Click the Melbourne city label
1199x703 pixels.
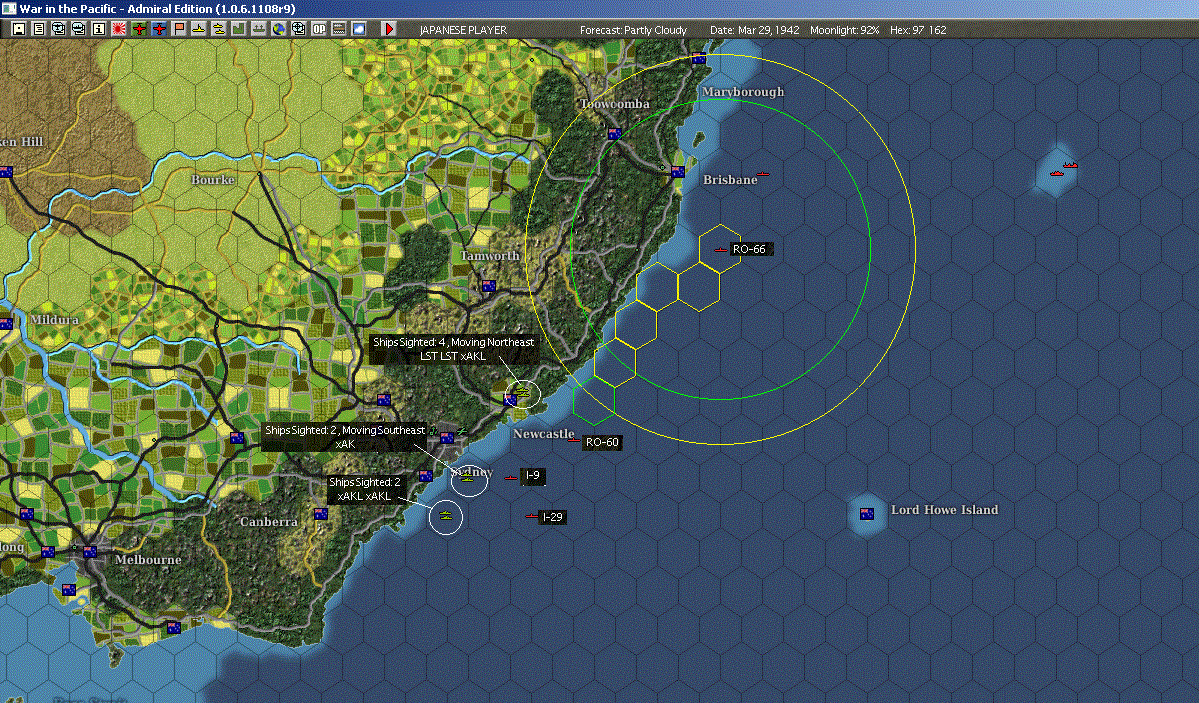coord(148,559)
